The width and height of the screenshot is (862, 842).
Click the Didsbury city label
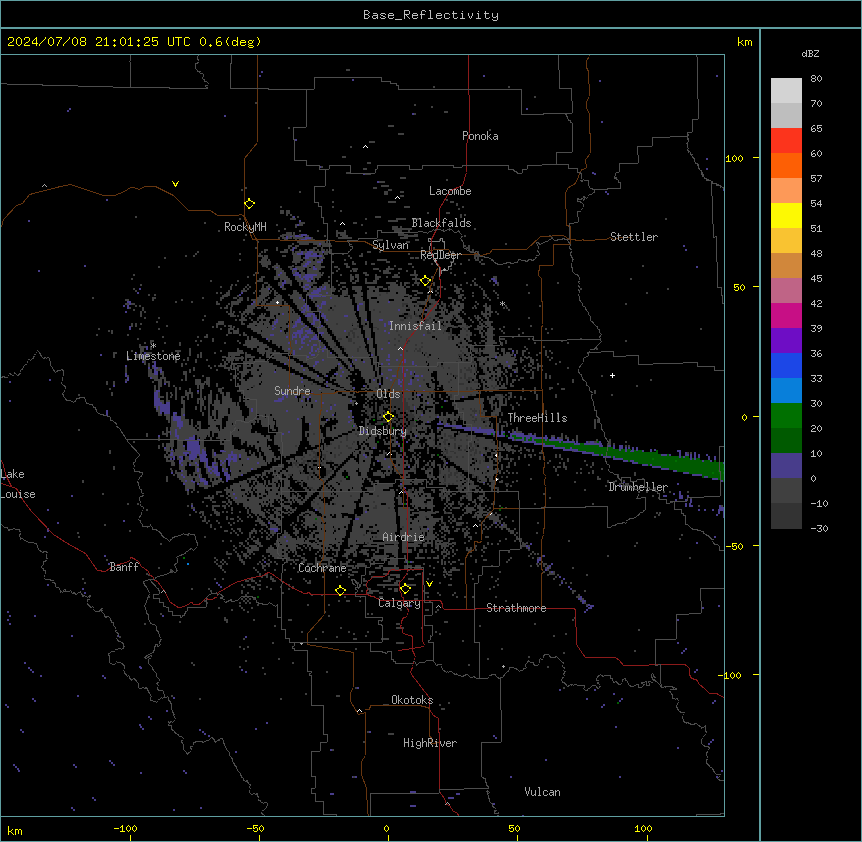tap(383, 431)
